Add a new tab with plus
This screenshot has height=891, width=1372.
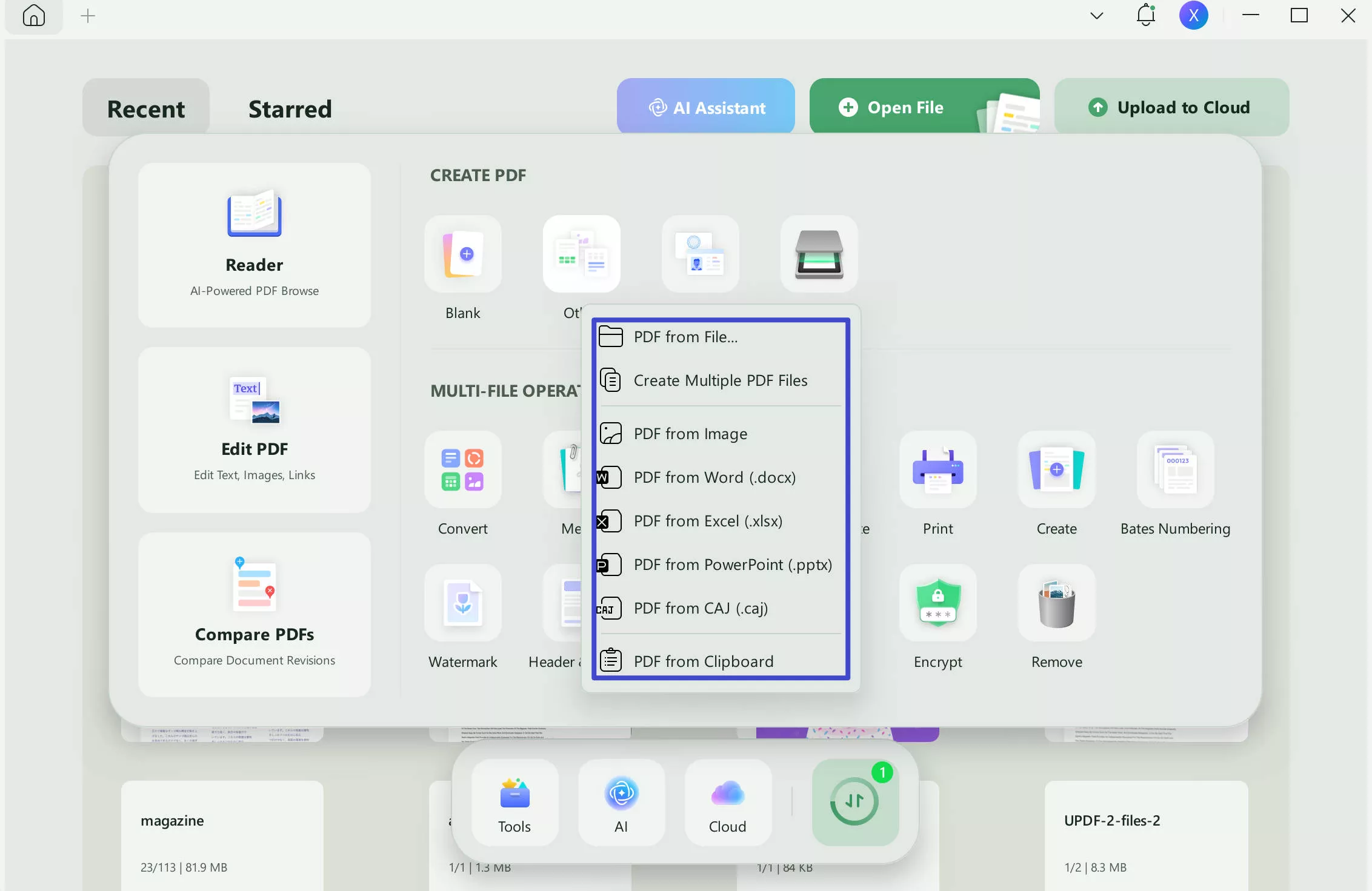click(x=88, y=16)
